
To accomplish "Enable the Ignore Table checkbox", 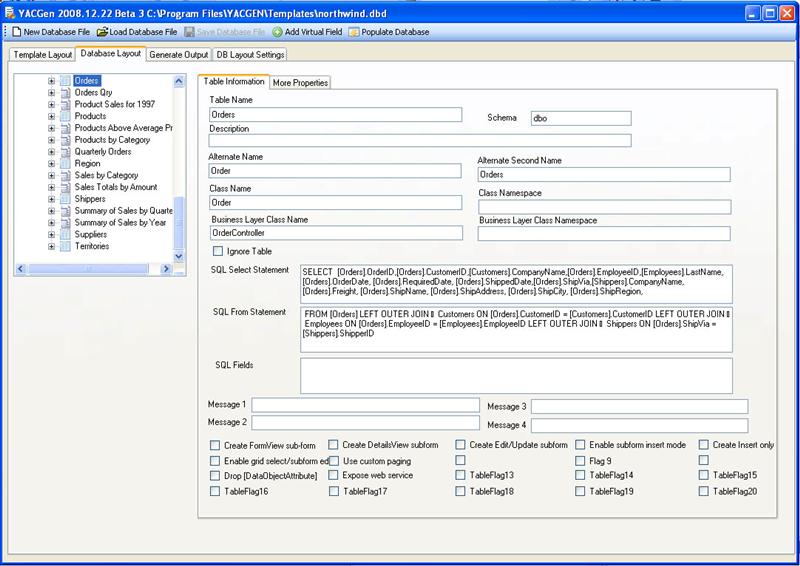I will click(x=218, y=251).
